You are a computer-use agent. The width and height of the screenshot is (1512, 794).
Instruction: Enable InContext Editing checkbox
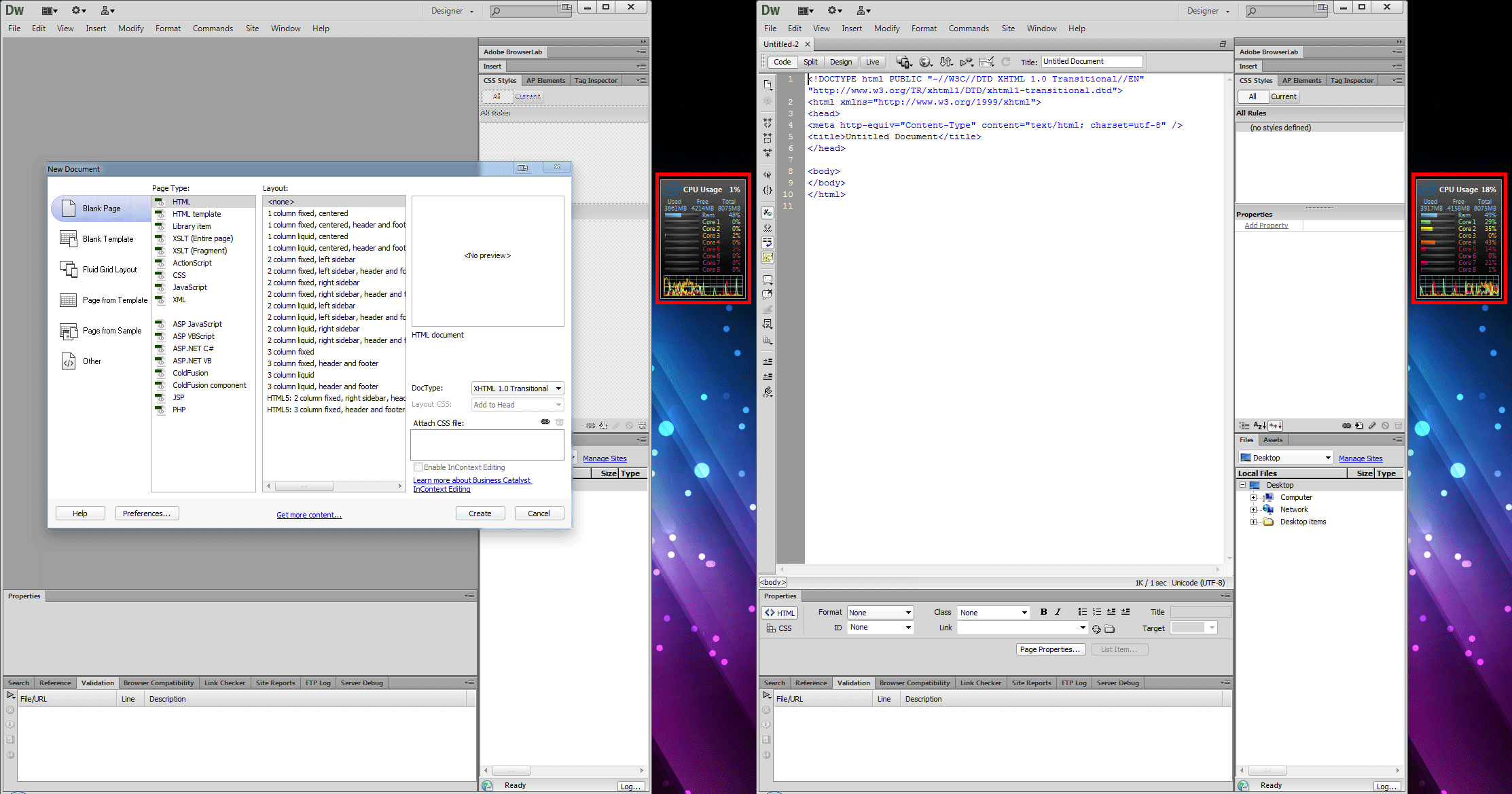[x=418, y=467]
